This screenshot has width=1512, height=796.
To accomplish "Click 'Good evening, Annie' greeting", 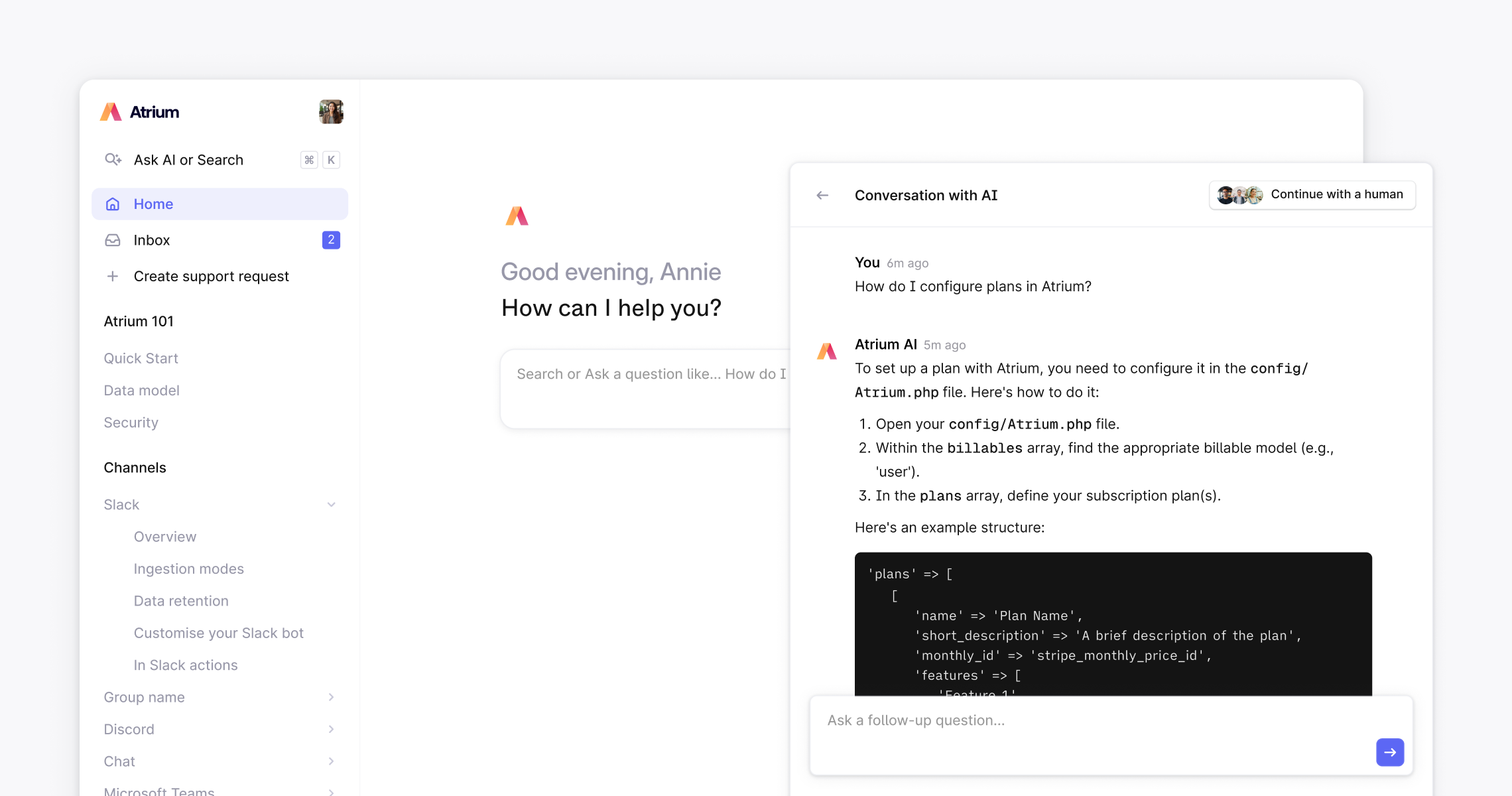I will [611, 272].
